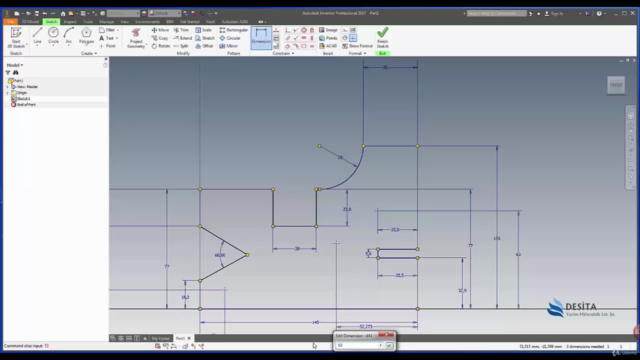Expand the Origin tree node
Image resolution: width=640 pixels, height=360 pixels.
[7, 93]
